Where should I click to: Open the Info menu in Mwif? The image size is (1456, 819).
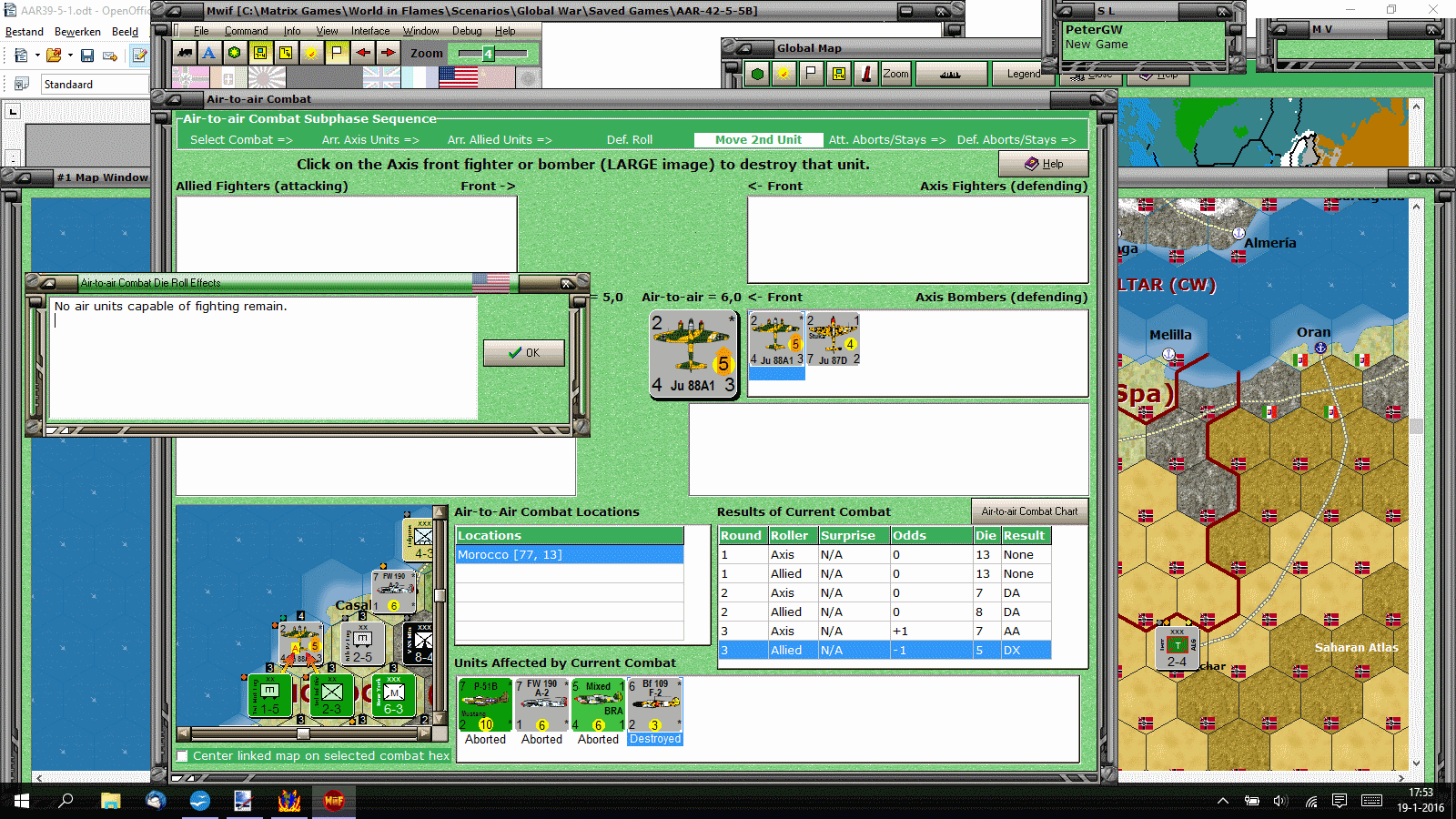(x=291, y=31)
